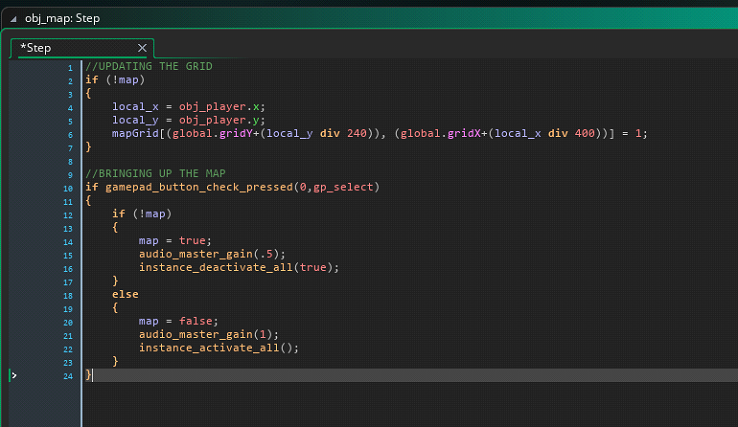Click global.gridY in line 6
738x427 pixels.
click(x=213, y=133)
